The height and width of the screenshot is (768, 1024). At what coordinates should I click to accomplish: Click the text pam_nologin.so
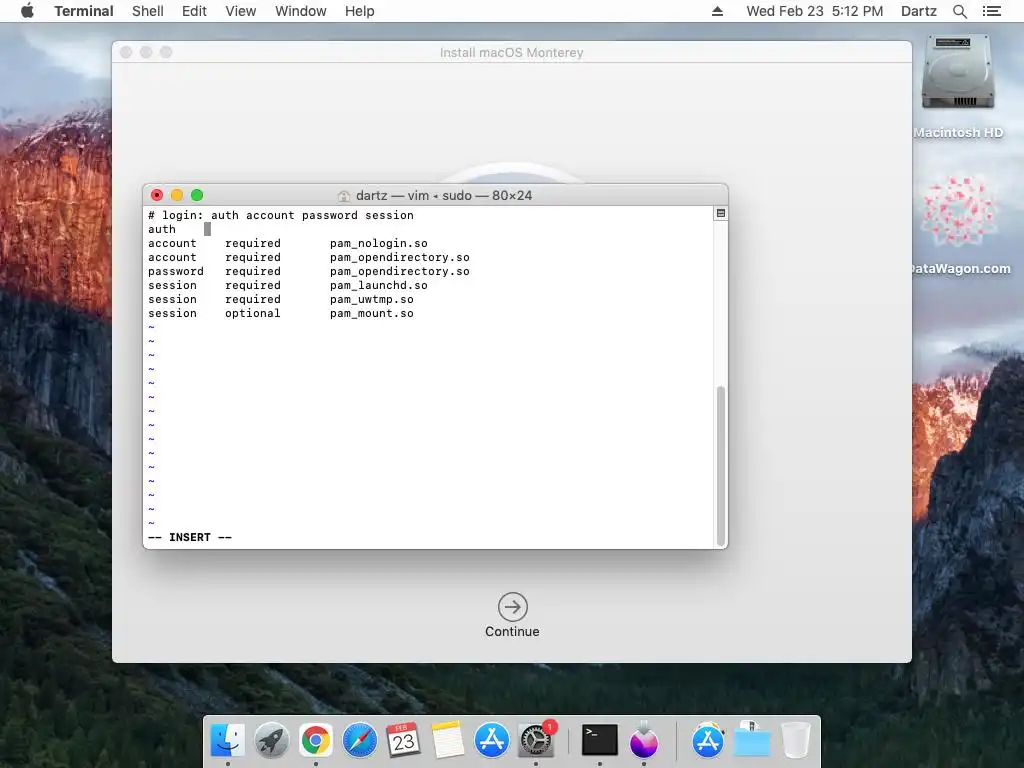pyautogui.click(x=378, y=244)
